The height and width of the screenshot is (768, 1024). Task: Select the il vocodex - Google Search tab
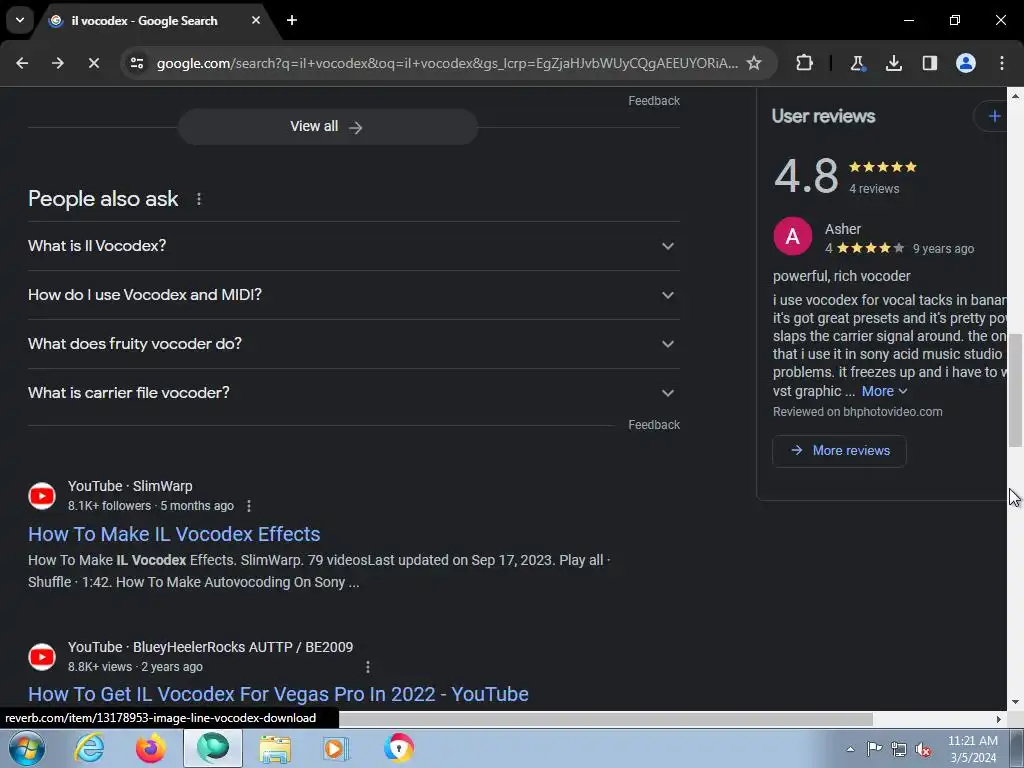(144, 21)
